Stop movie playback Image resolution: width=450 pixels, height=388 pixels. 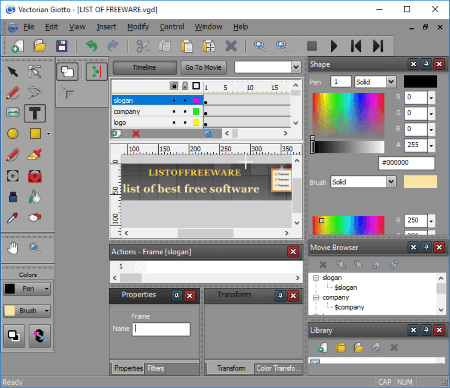click(312, 46)
